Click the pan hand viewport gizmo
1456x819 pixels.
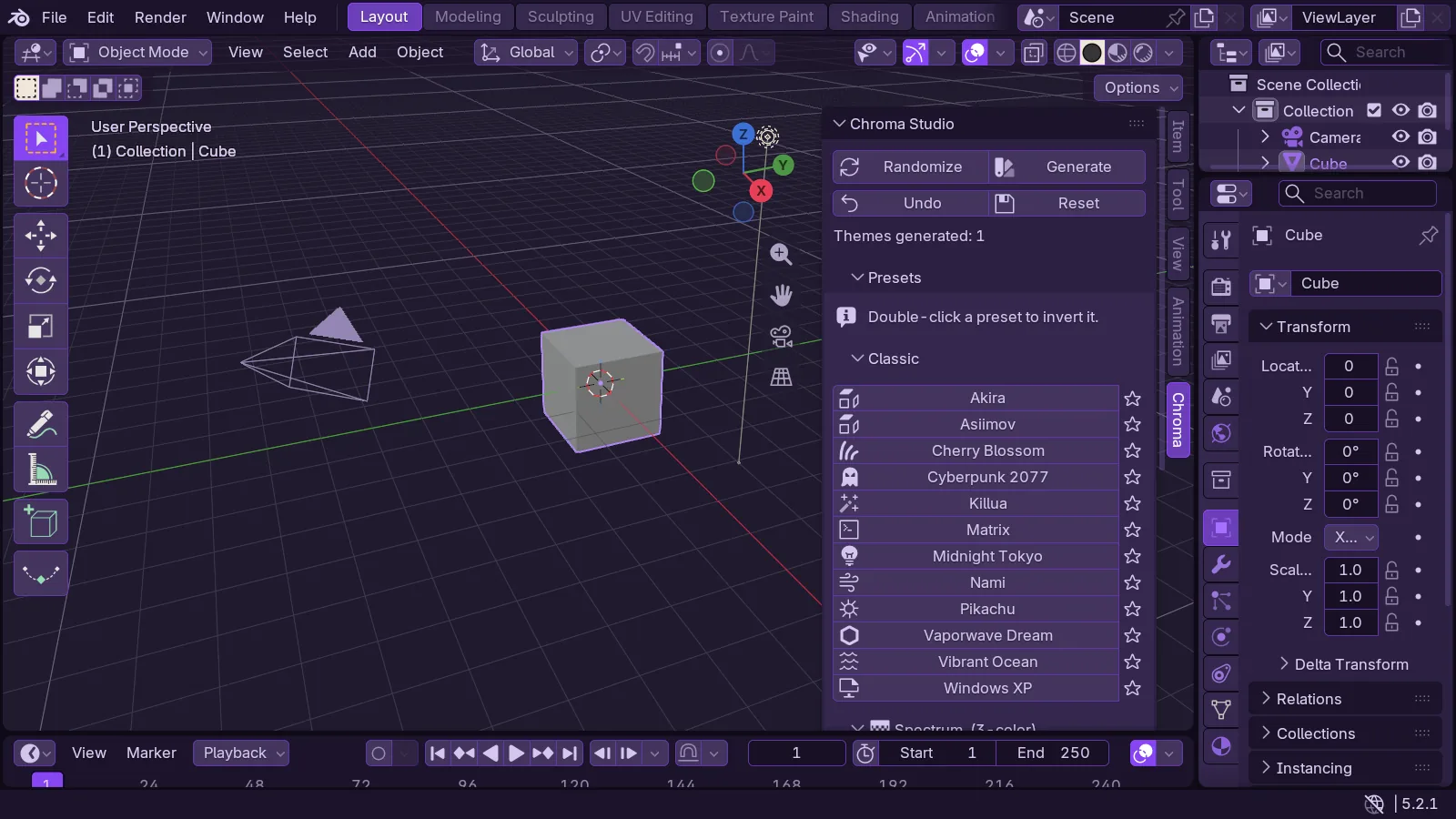pyautogui.click(x=781, y=295)
